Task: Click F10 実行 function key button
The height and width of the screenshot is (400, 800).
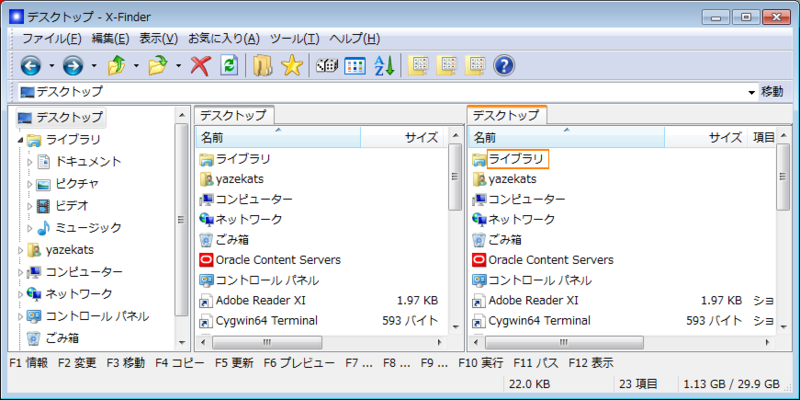Action: pyautogui.click(x=481, y=363)
